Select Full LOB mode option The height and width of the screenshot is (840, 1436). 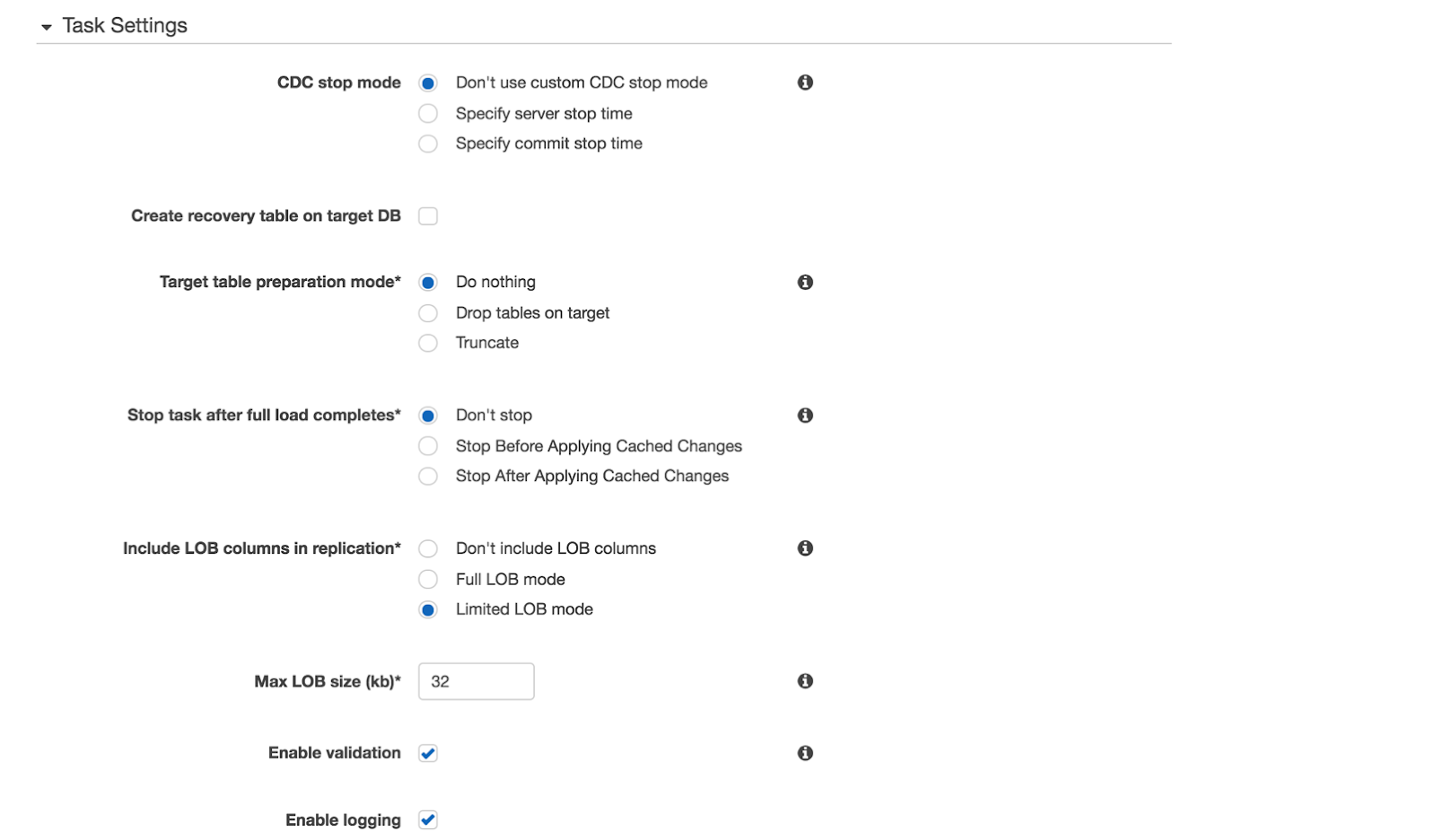(428, 579)
